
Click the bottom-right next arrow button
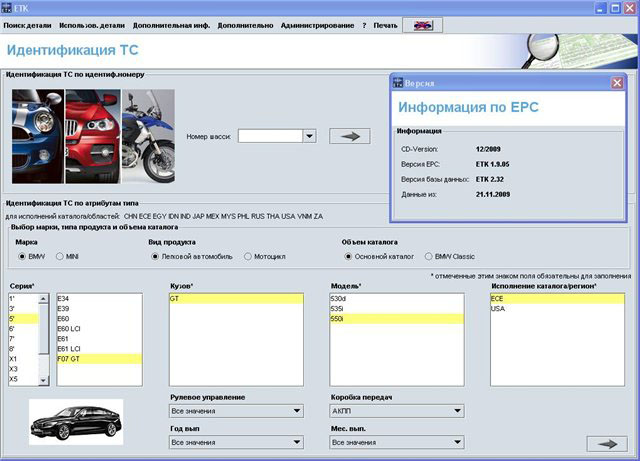[x=605, y=443]
